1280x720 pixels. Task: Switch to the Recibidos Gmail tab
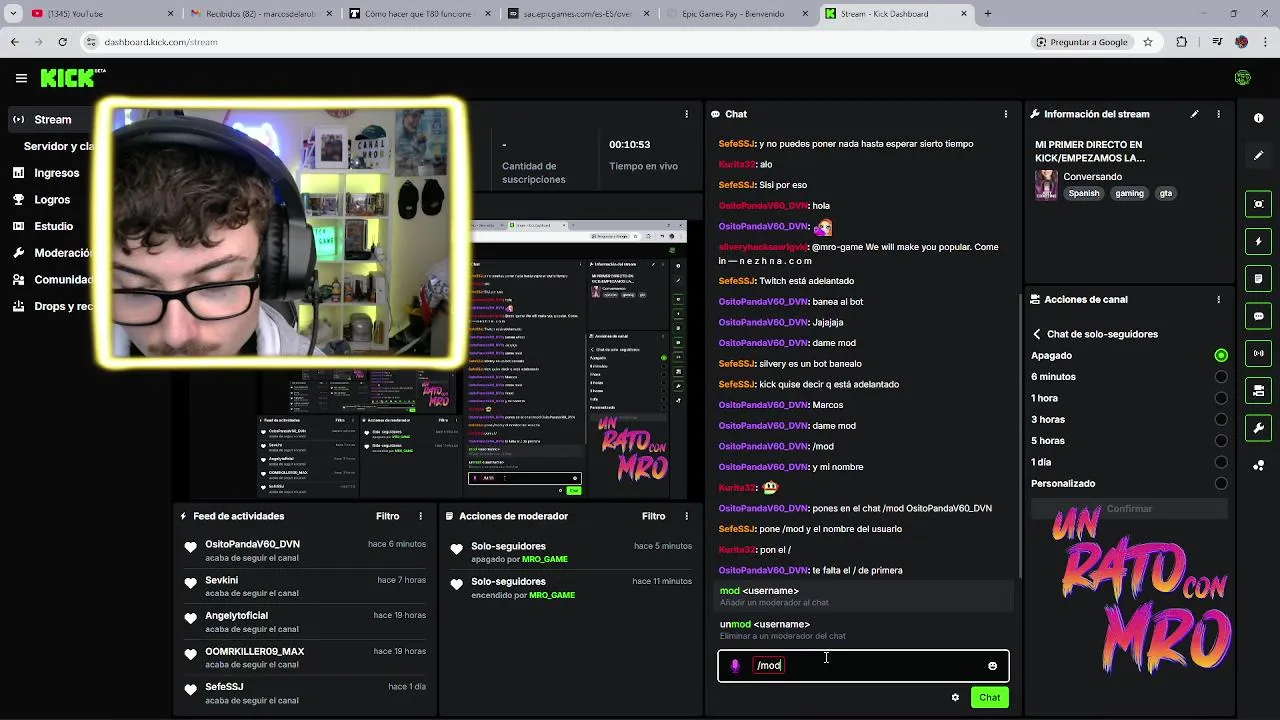(260, 14)
